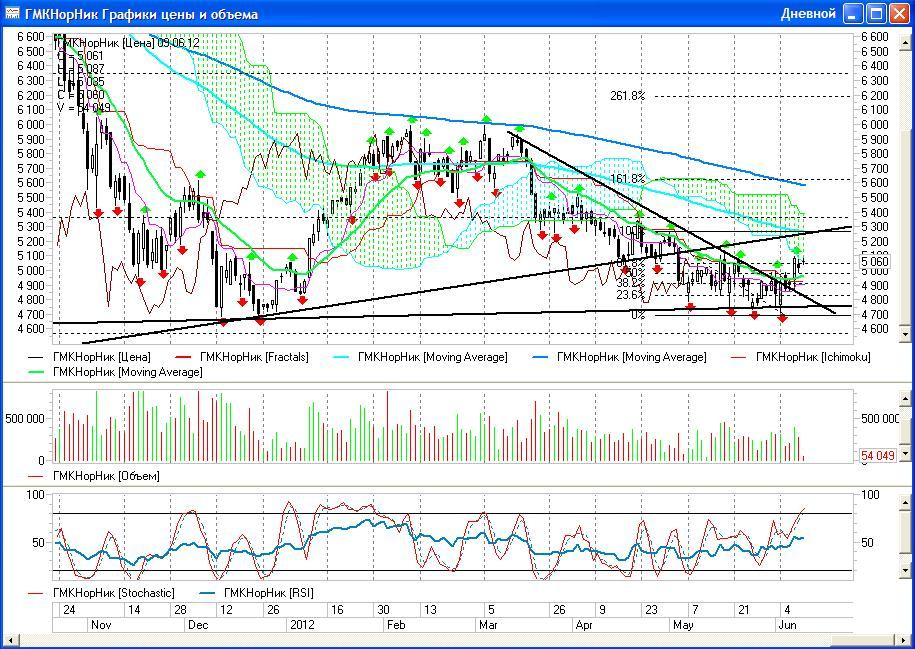Click '500 000' on left volume axis
915x649 pixels.
pos(25,418)
